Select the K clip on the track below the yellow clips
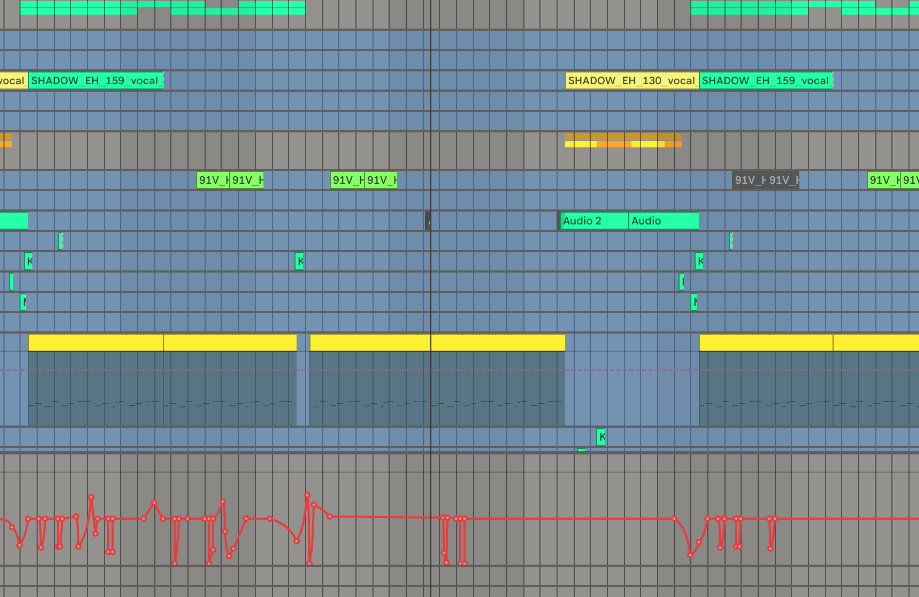 click(601, 436)
